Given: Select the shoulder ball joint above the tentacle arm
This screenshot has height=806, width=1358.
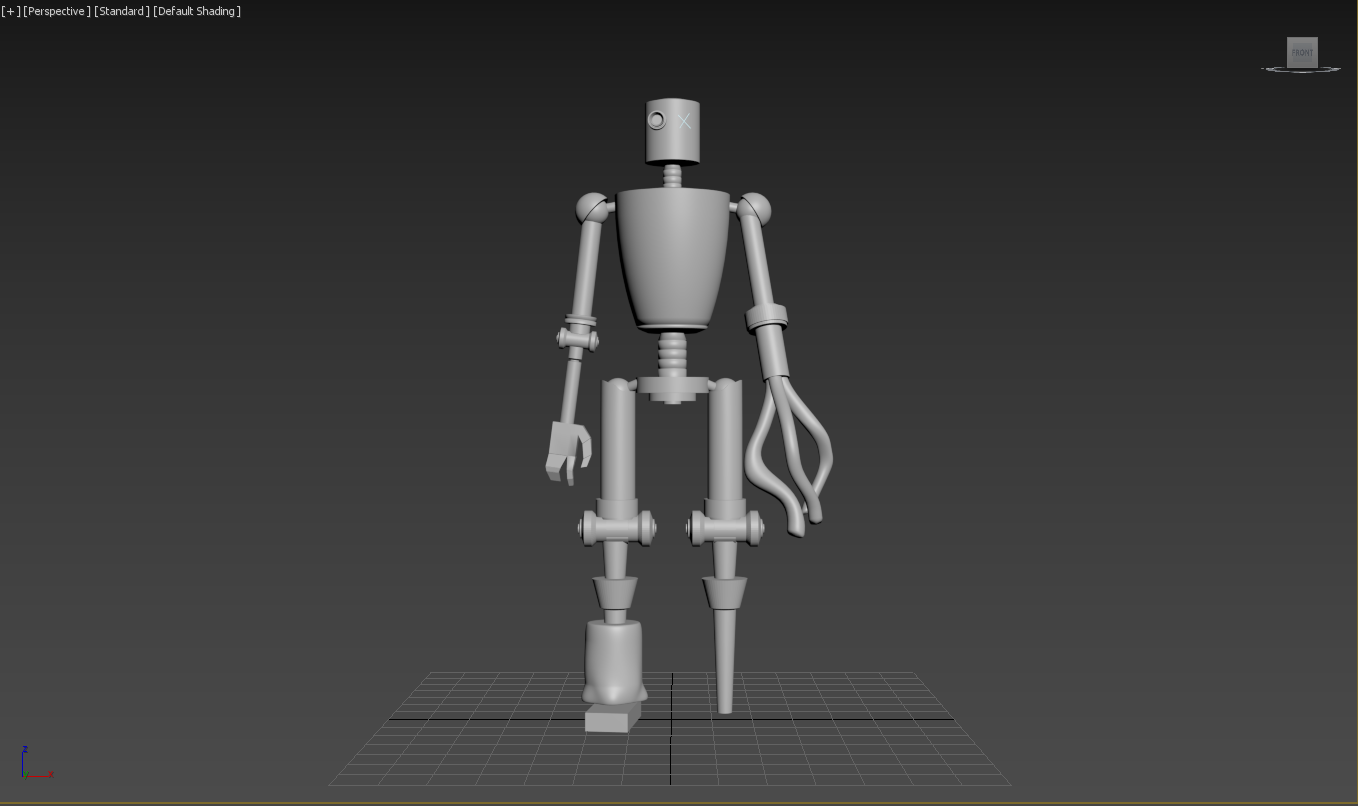Looking at the screenshot, I should (x=754, y=209).
